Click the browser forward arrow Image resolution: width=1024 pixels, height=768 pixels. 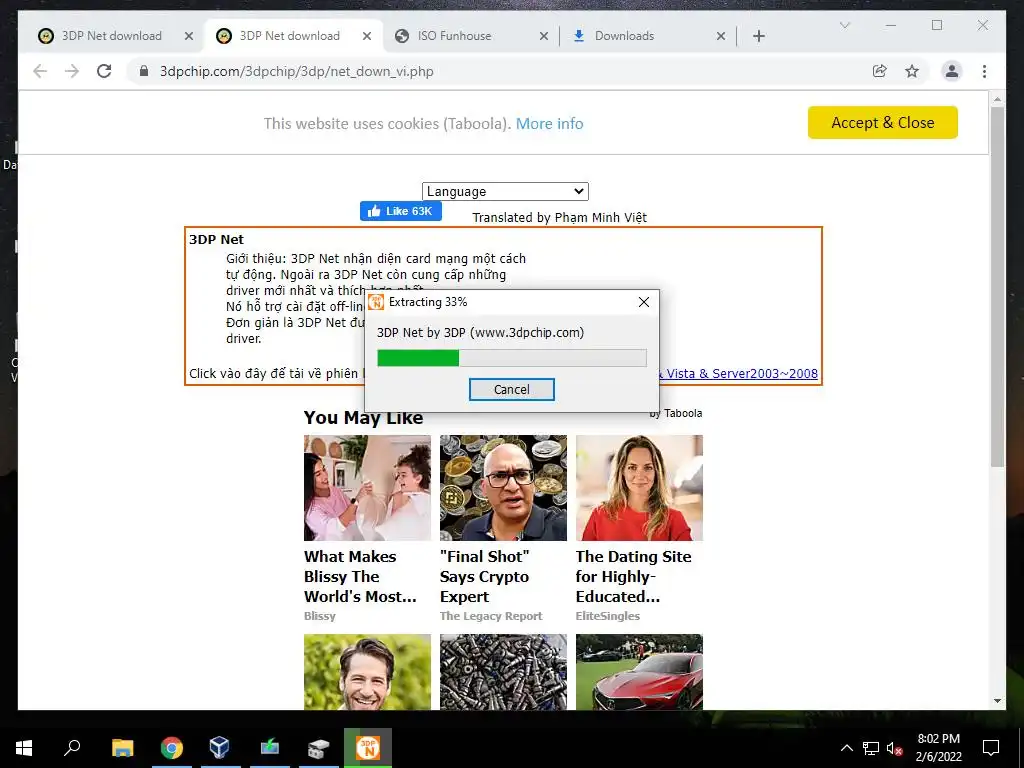tap(72, 71)
